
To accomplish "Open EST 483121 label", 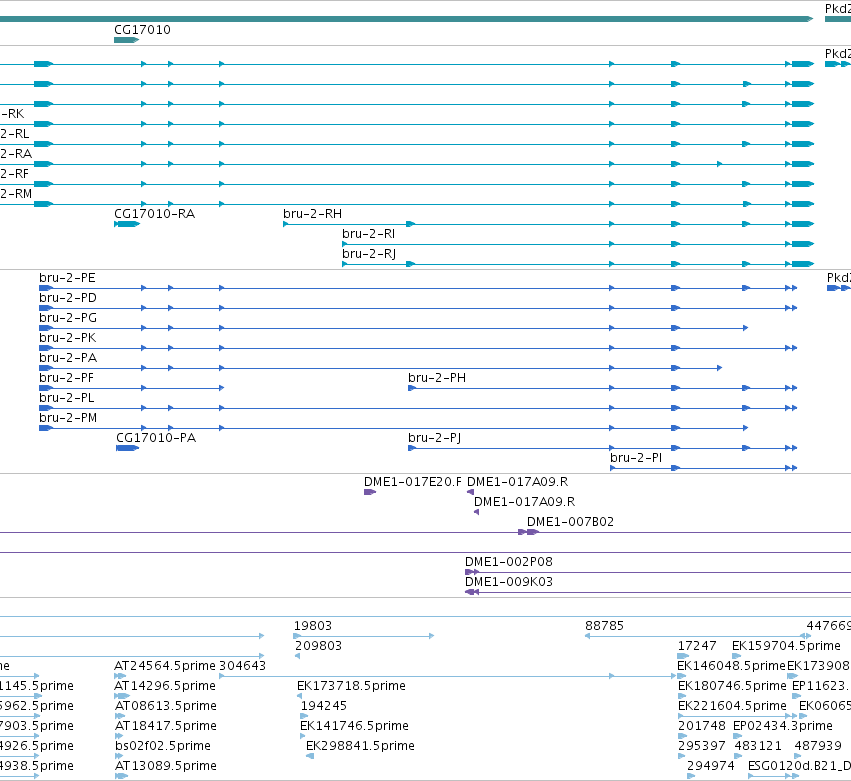I will [x=758, y=746].
